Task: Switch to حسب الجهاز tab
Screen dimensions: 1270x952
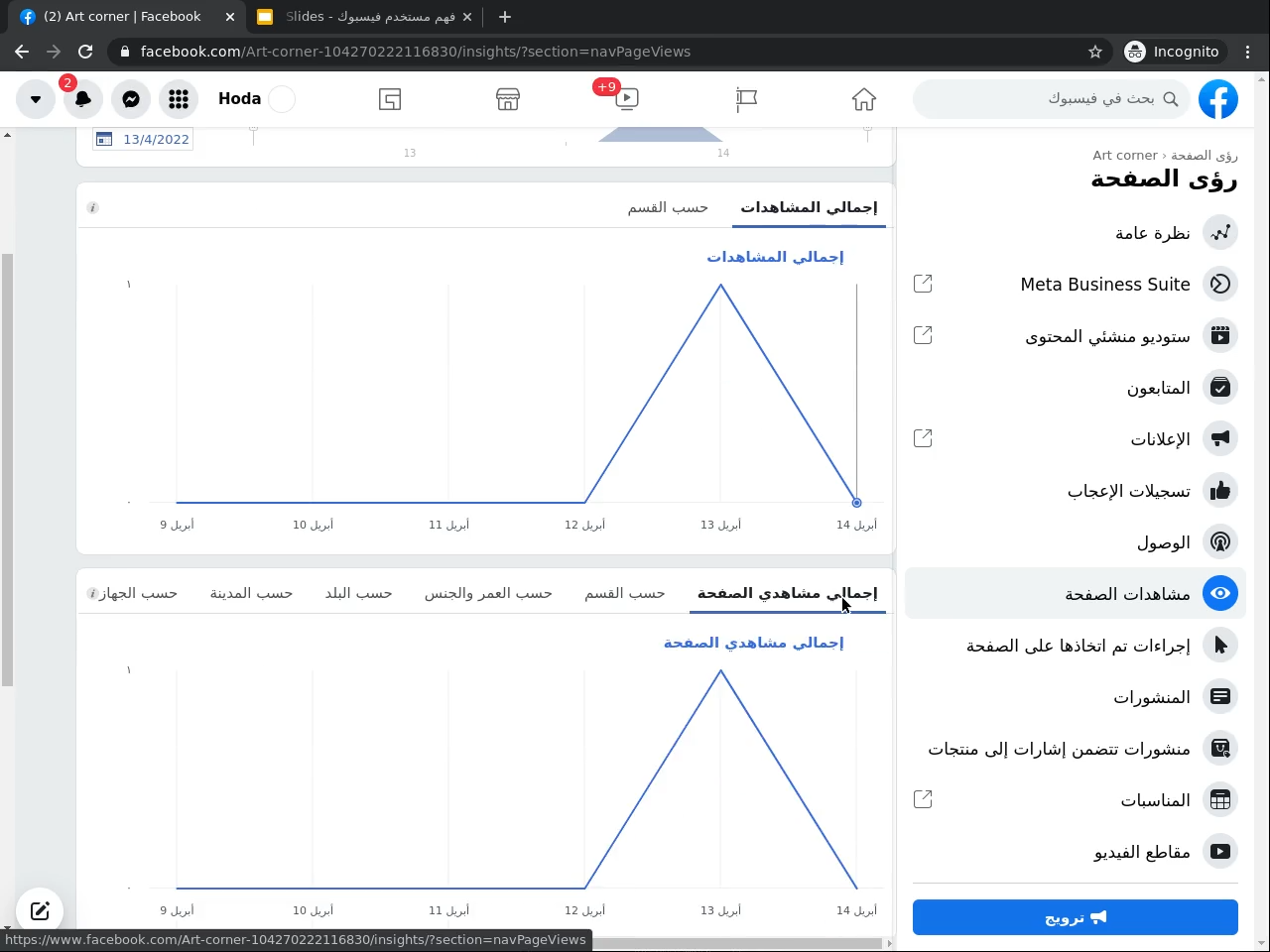Action: (x=138, y=593)
